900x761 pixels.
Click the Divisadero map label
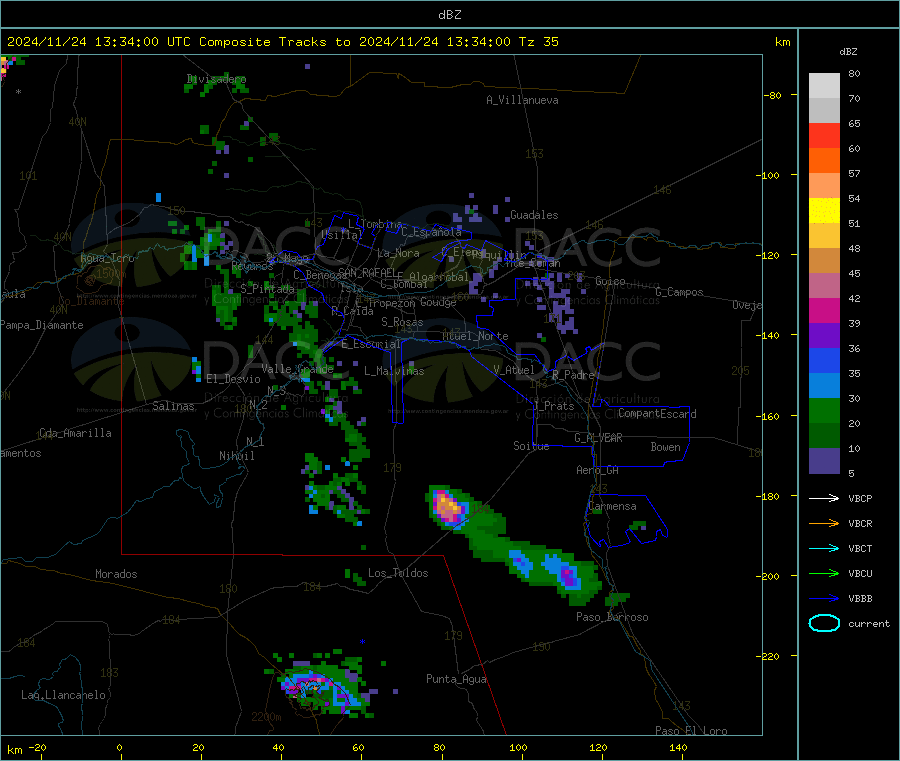216,79
